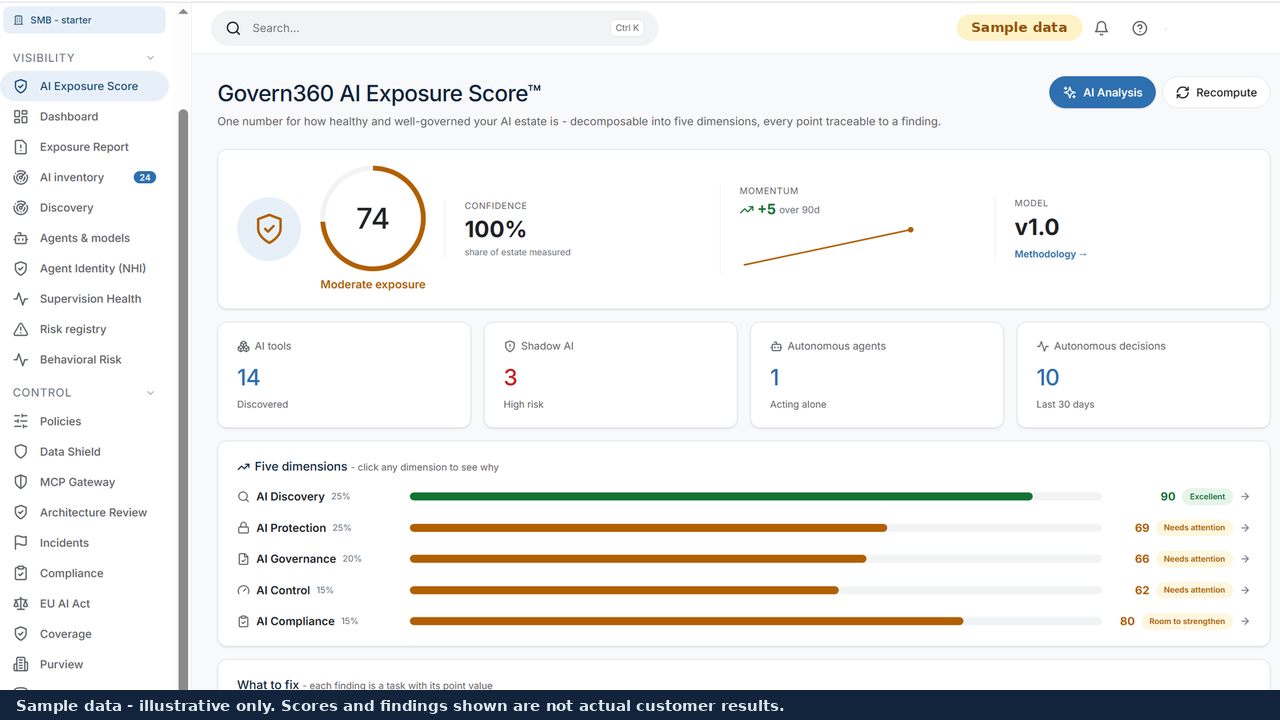Open the AI tools card showing 14
Viewport: 1280px width, 720px height.
[x=344, y=375]
